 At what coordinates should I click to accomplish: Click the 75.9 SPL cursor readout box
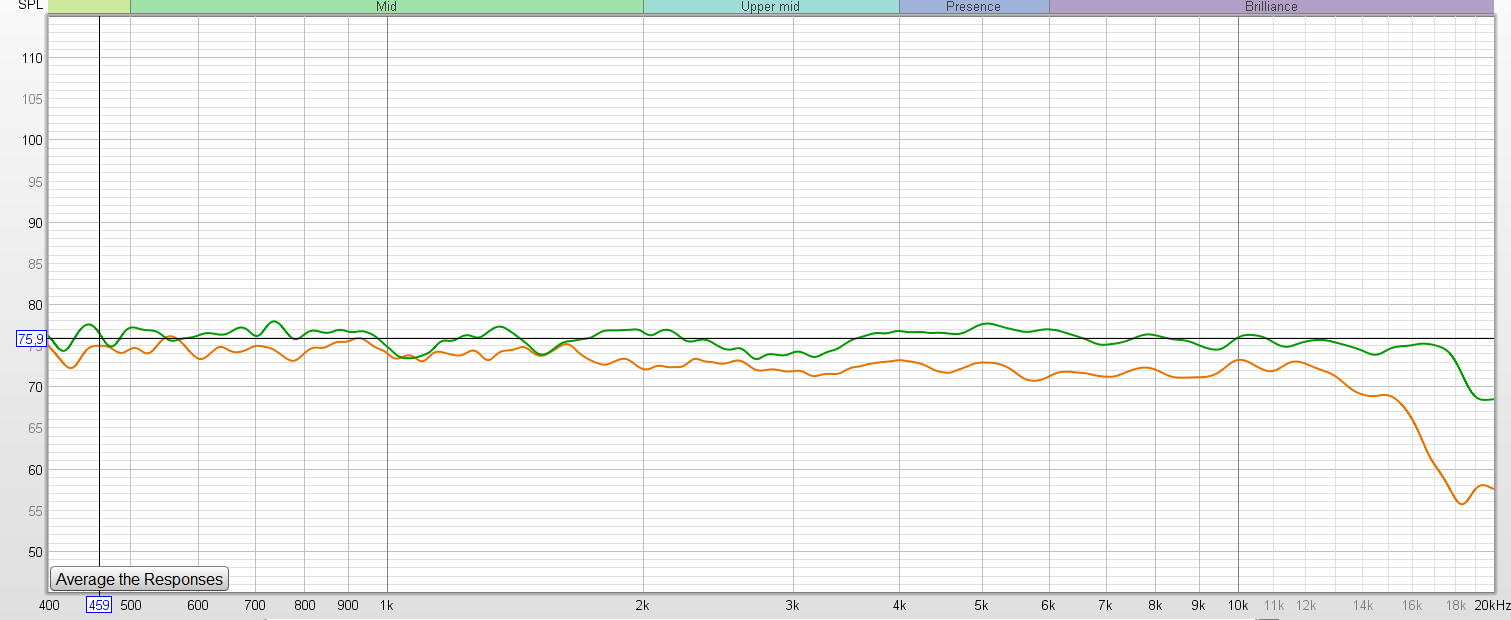30,339
